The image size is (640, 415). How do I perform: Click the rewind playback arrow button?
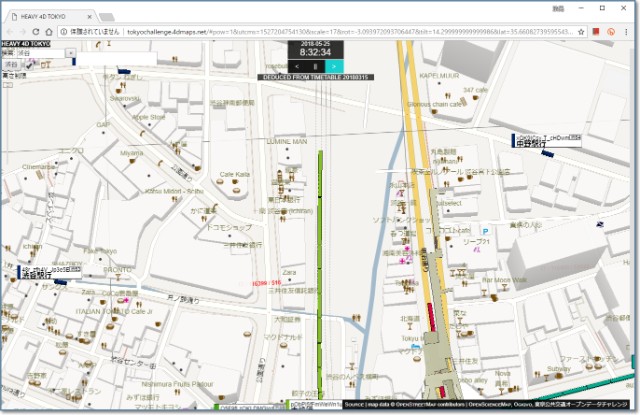[297, 66]
